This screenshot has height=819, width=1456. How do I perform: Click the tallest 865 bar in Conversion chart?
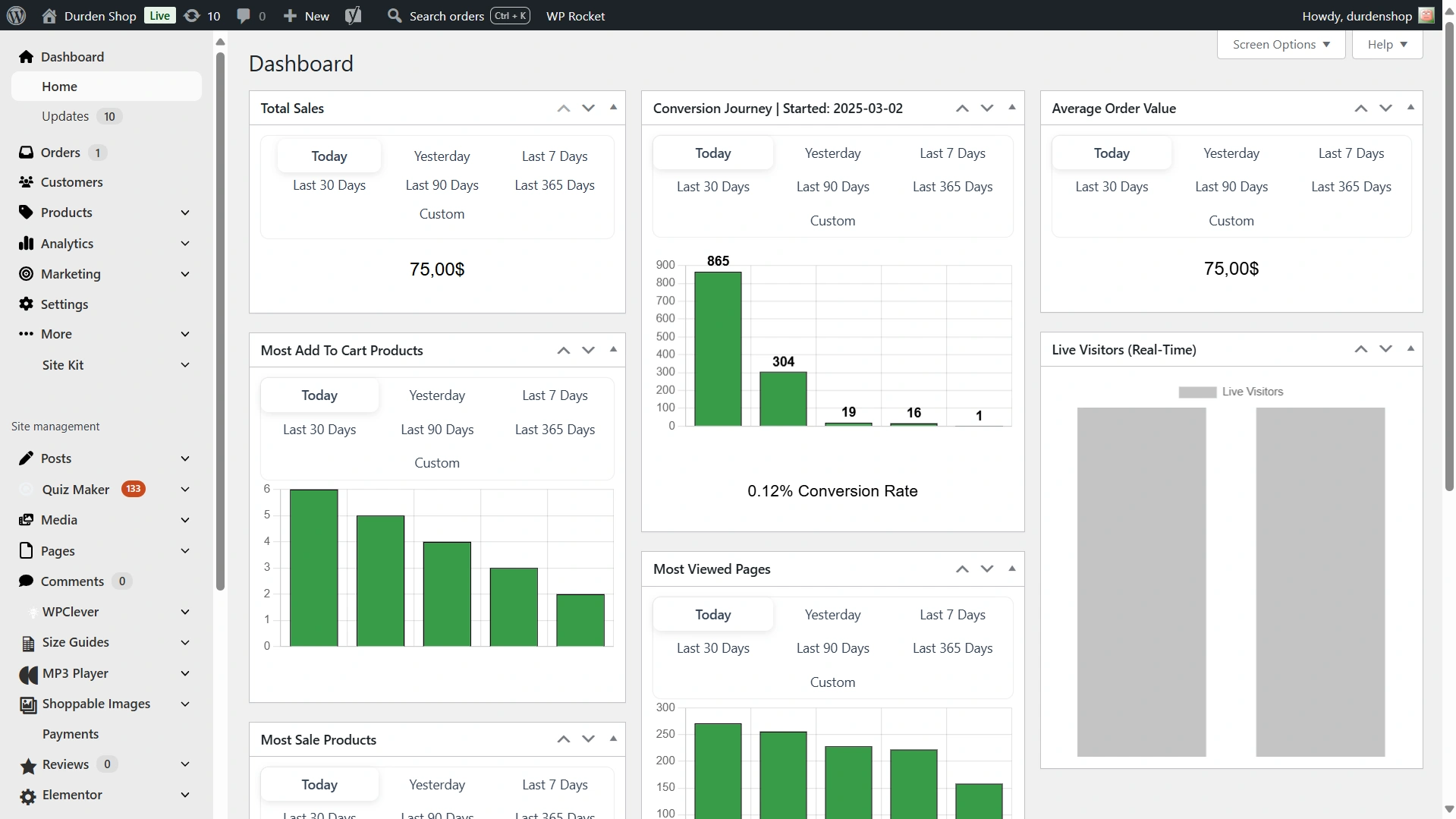pyautogui.click(x=718, y=348)
